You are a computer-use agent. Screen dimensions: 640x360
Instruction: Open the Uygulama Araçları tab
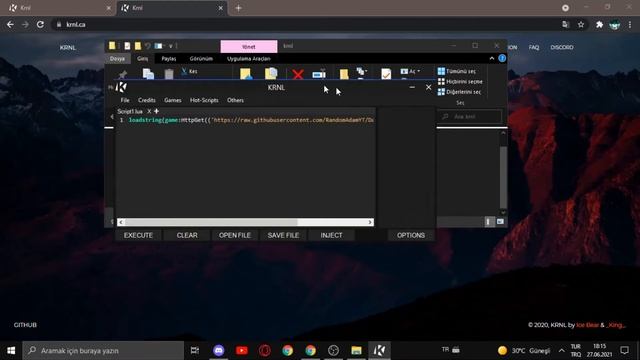[249, 59]
